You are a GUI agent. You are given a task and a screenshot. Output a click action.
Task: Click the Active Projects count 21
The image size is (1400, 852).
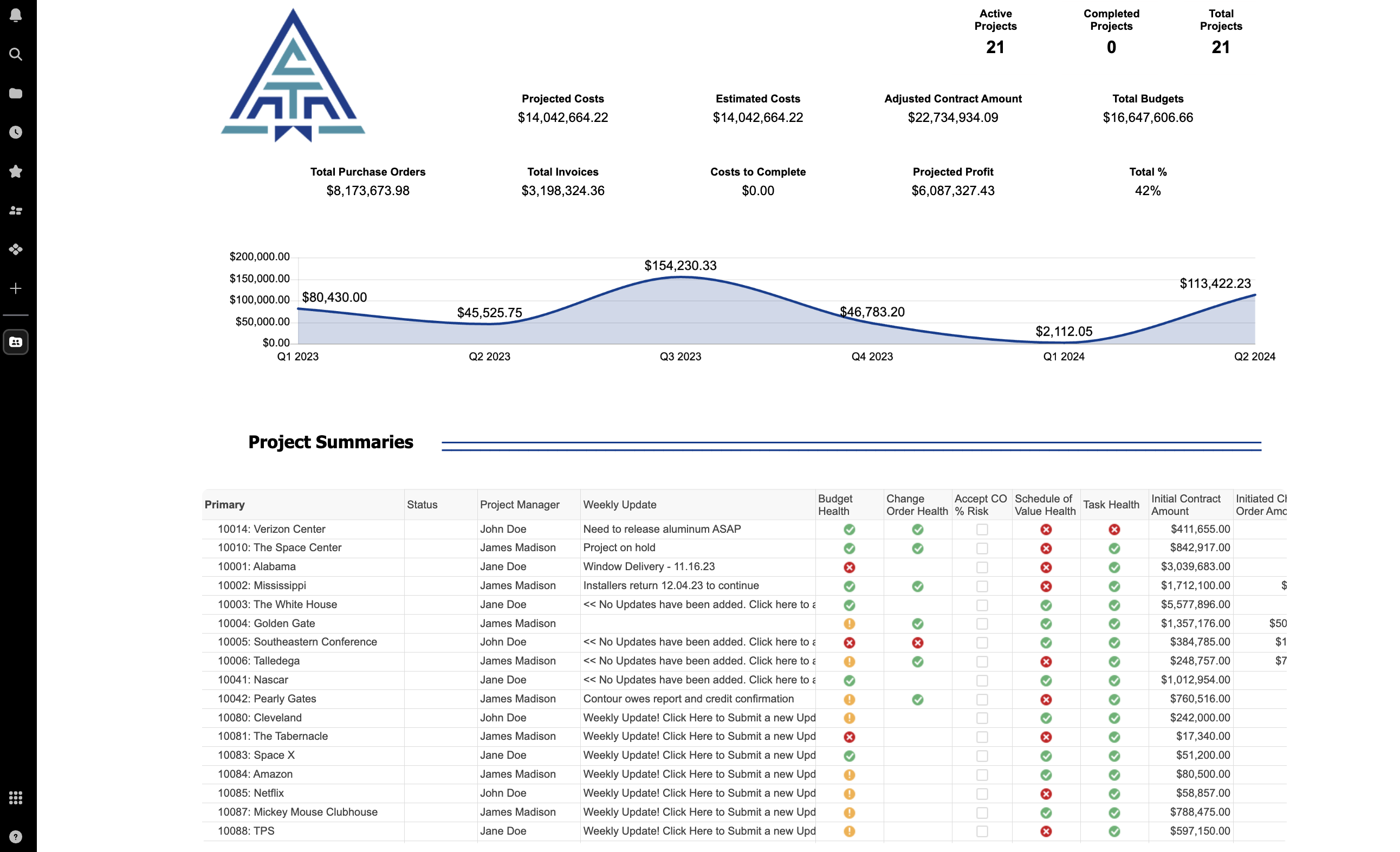995,47
